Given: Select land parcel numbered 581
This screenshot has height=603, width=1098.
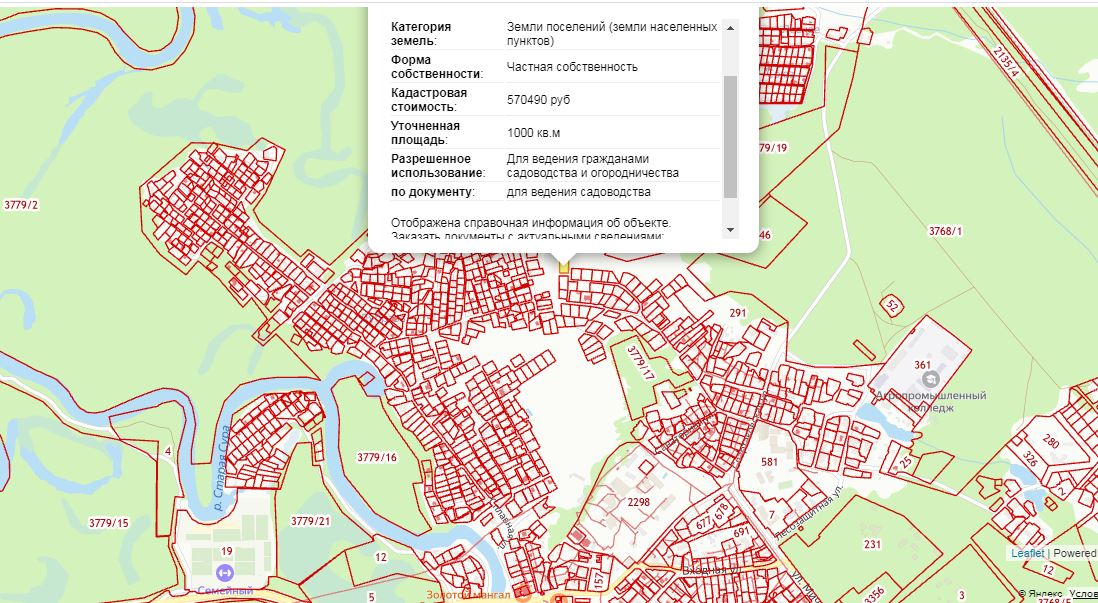Looking at the screenshot, I should point(769,462).
